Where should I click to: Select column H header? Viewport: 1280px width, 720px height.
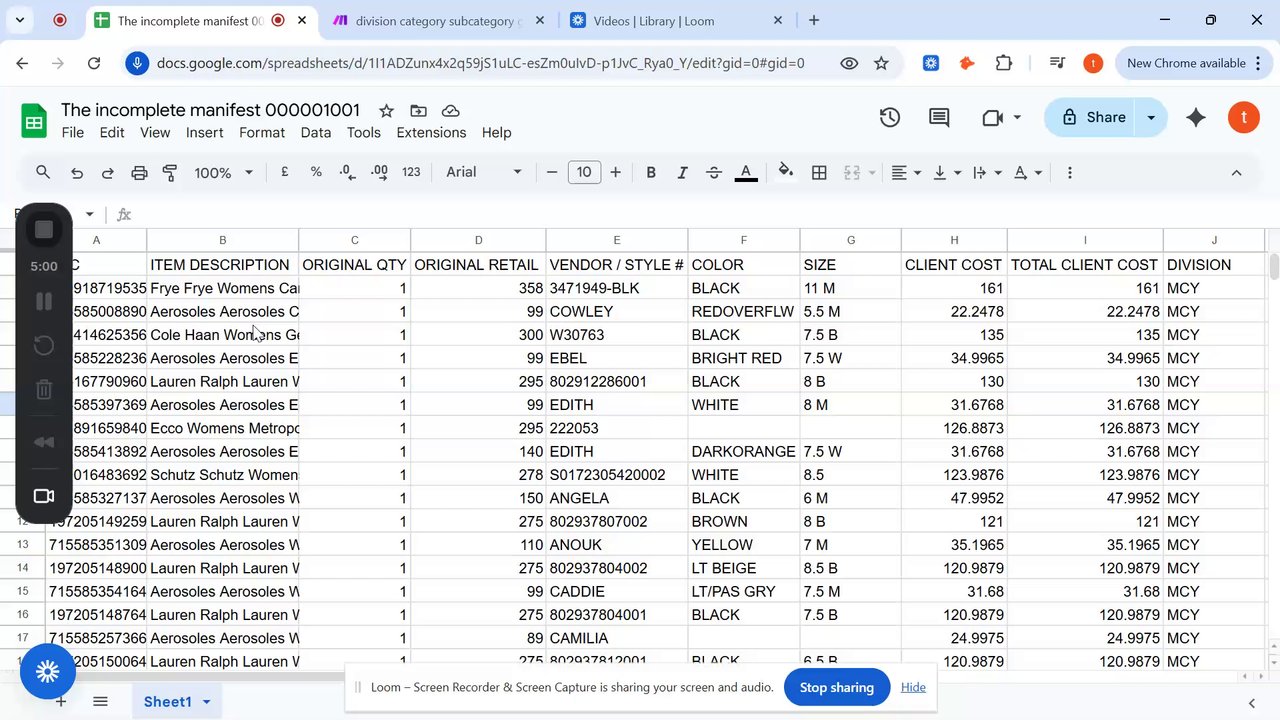(954, 240)
